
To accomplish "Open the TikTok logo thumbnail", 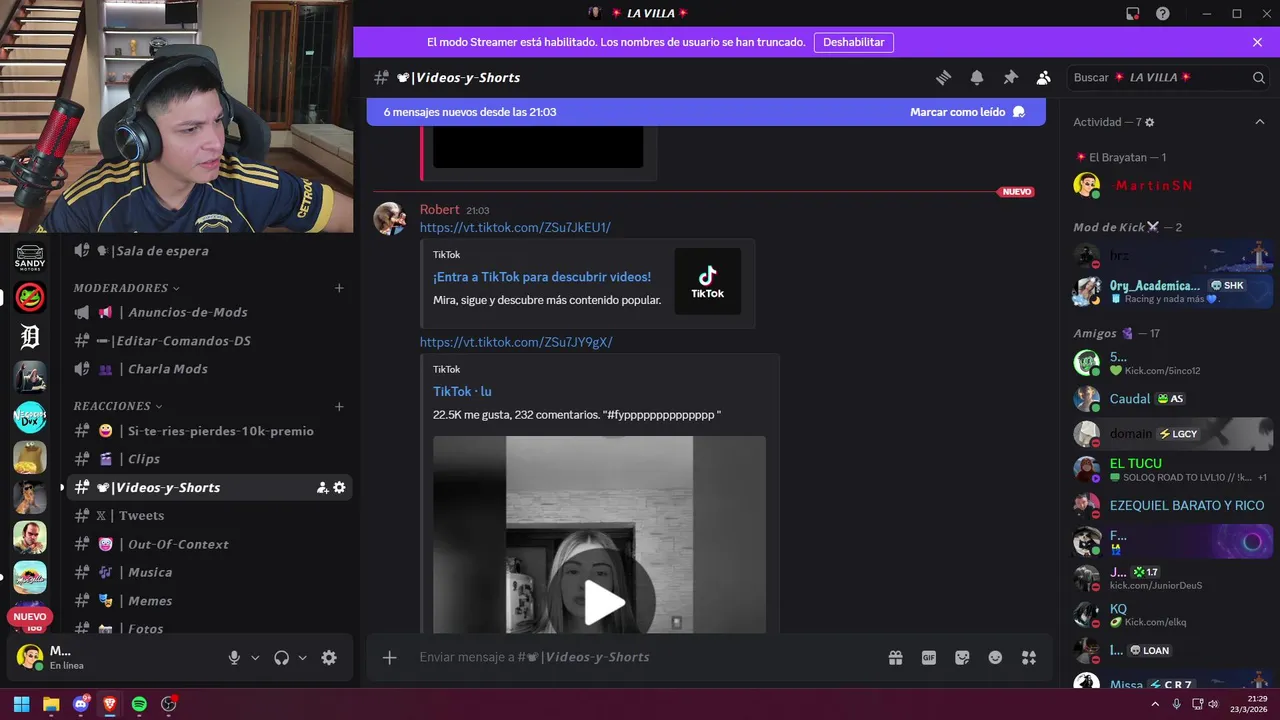I will point(708,281).
